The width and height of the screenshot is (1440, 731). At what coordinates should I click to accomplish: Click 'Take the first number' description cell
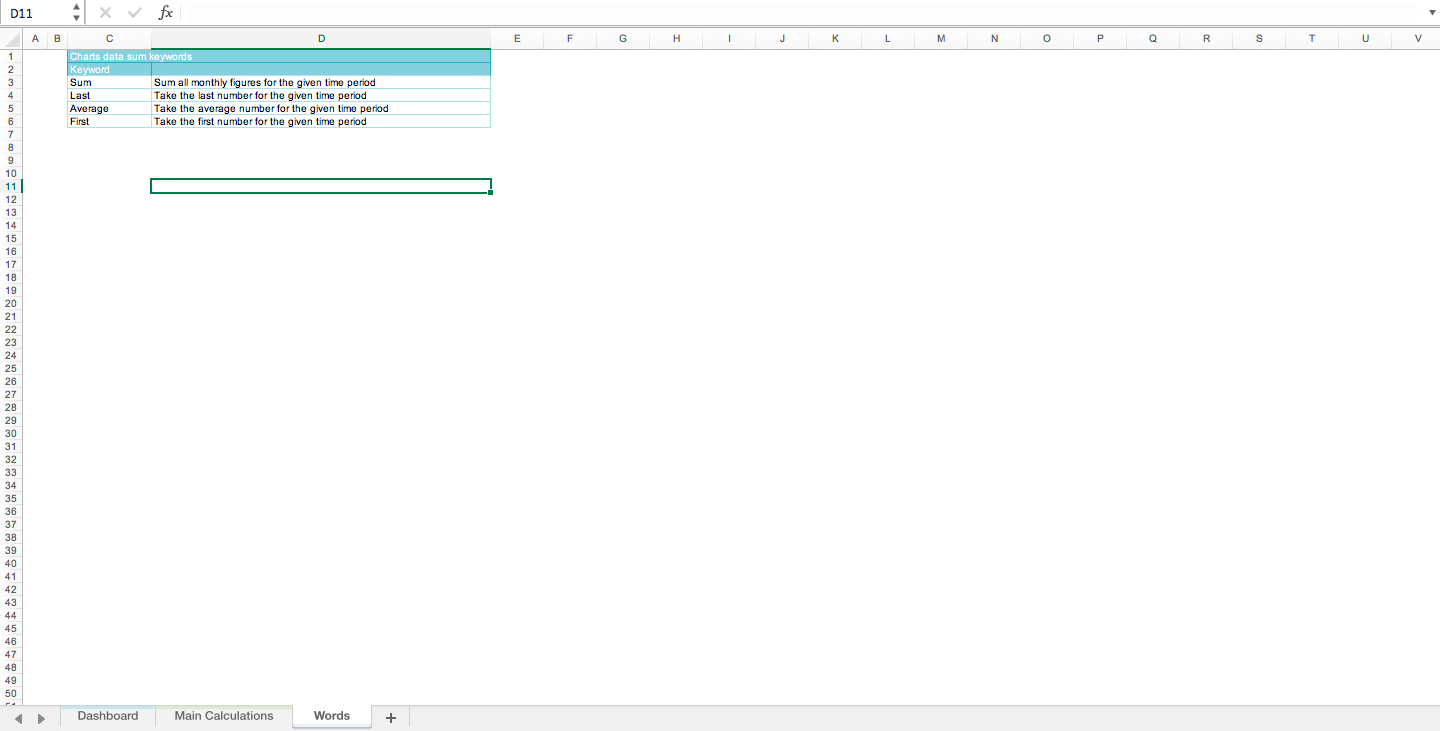coord(321,121)
